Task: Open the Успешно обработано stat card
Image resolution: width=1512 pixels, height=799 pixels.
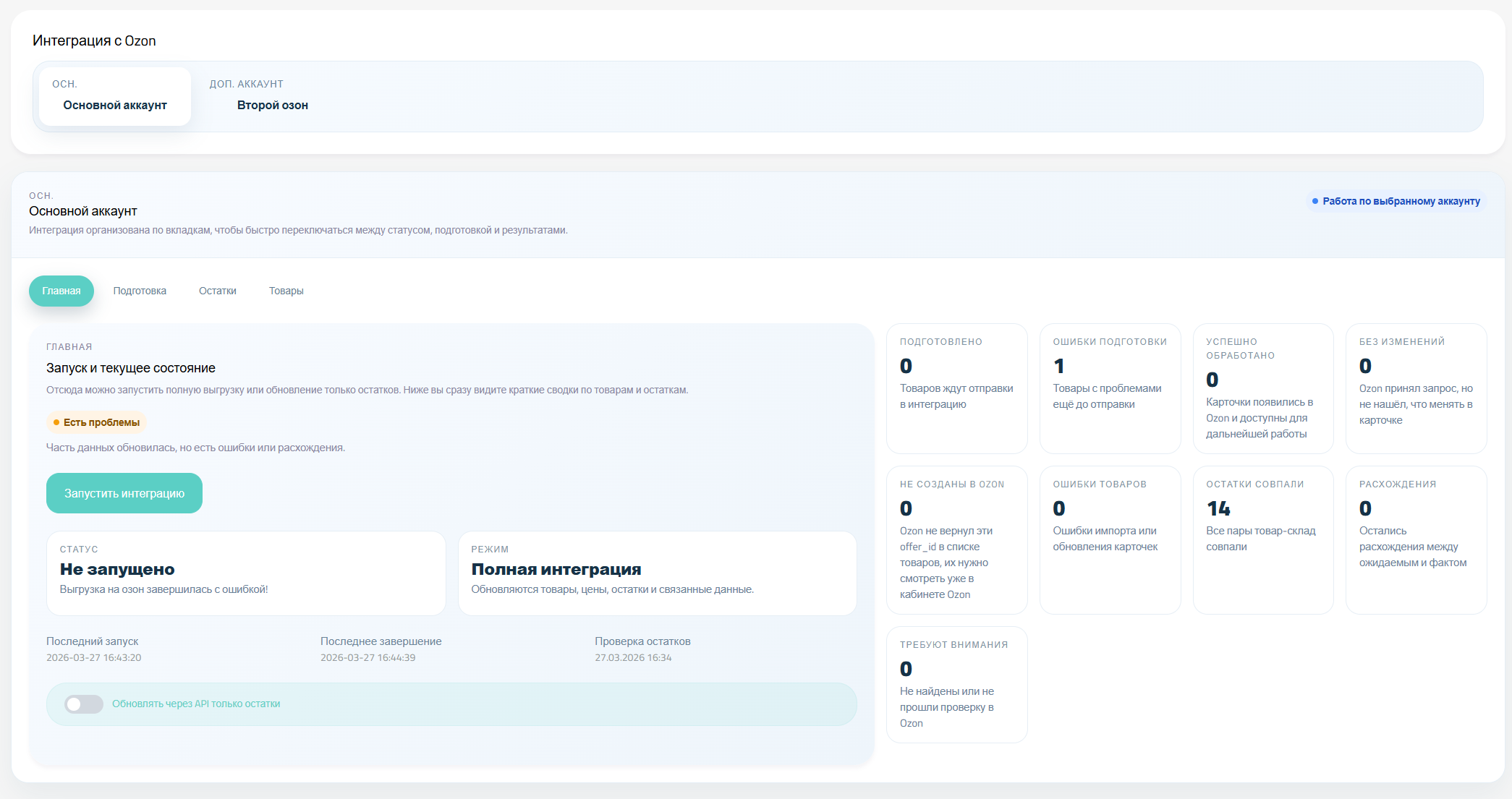Action: pyautogui.click(x=1263, y=388)
